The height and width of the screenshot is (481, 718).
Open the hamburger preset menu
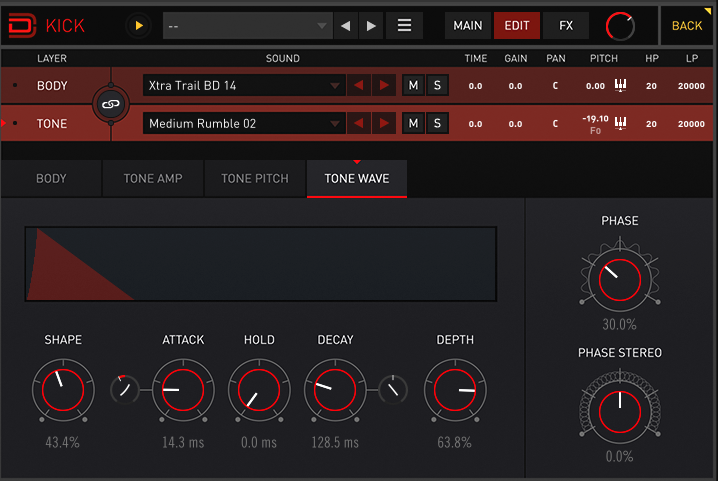coord(404,26)
